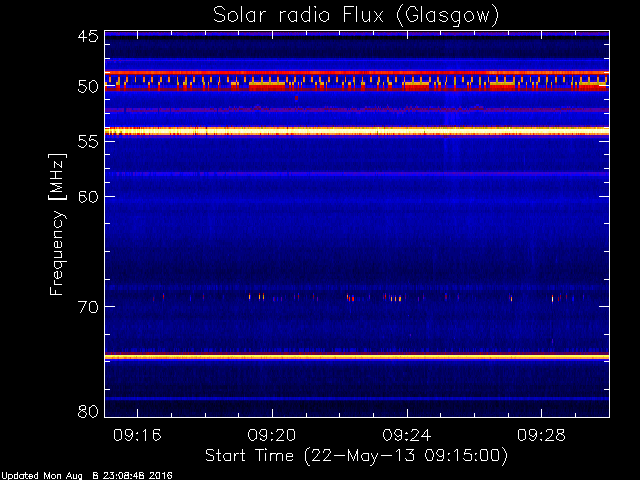Click the "Start Time (22-May-13 09:15:00)" label
This screenshot has height=480, width=640.
(x=356, y=456)
